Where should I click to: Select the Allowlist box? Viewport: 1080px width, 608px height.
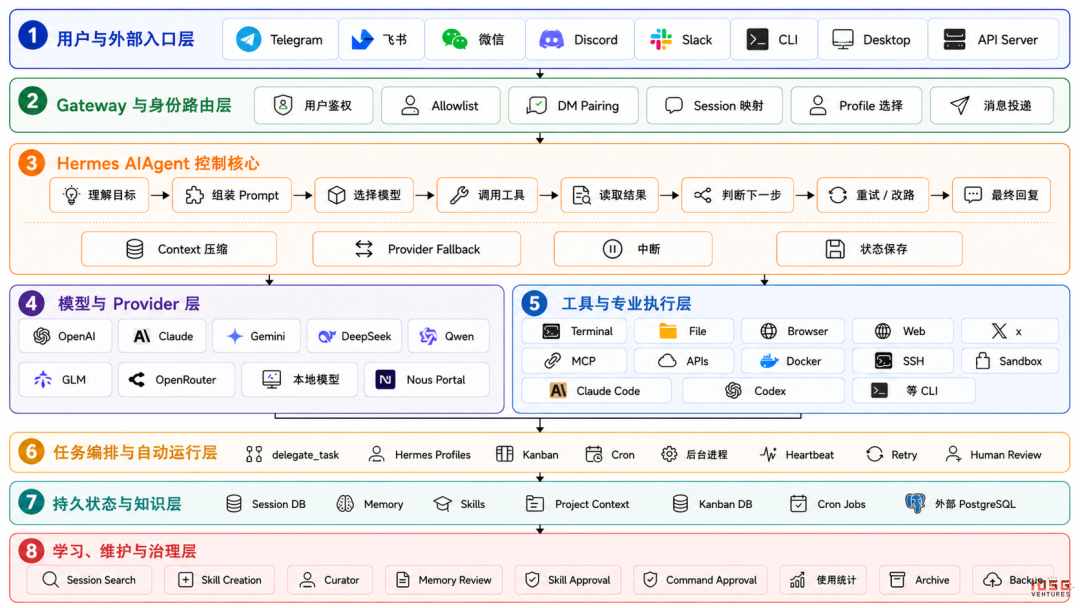(x=441, y=105)
